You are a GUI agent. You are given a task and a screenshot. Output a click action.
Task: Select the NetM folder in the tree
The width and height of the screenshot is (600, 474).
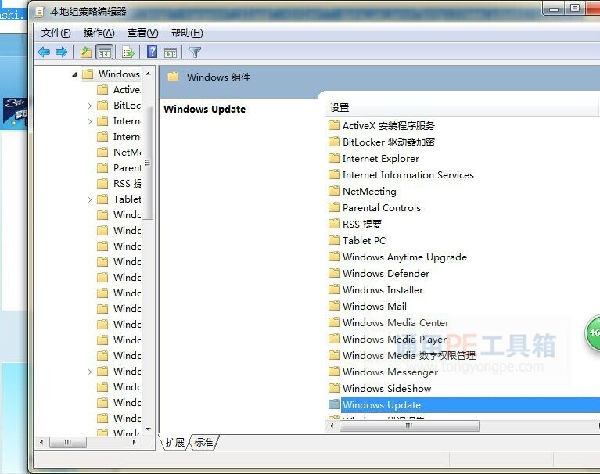tap(118, 153)
